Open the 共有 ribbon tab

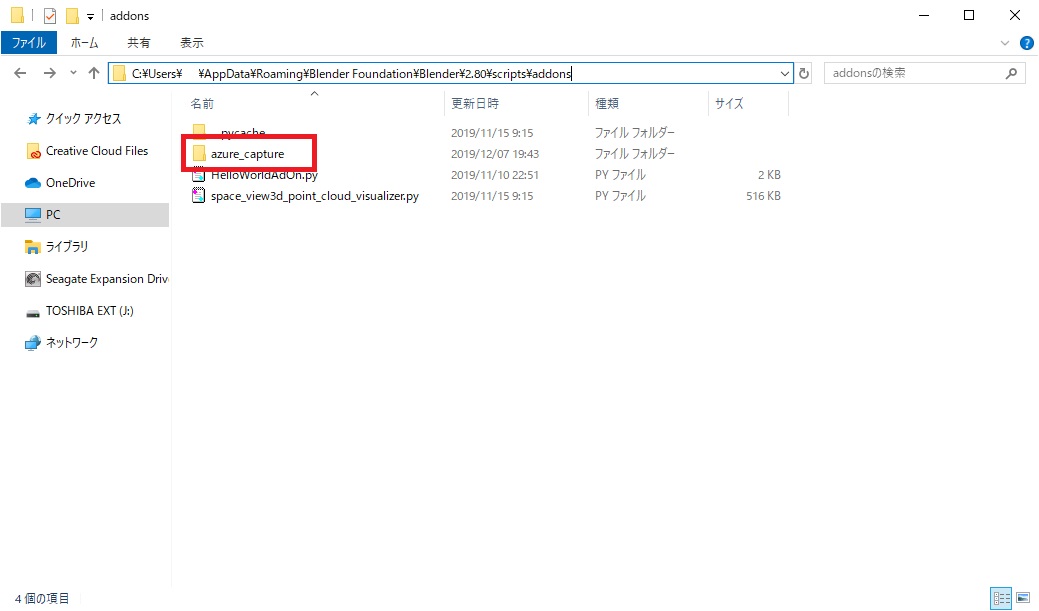[138, 42]
